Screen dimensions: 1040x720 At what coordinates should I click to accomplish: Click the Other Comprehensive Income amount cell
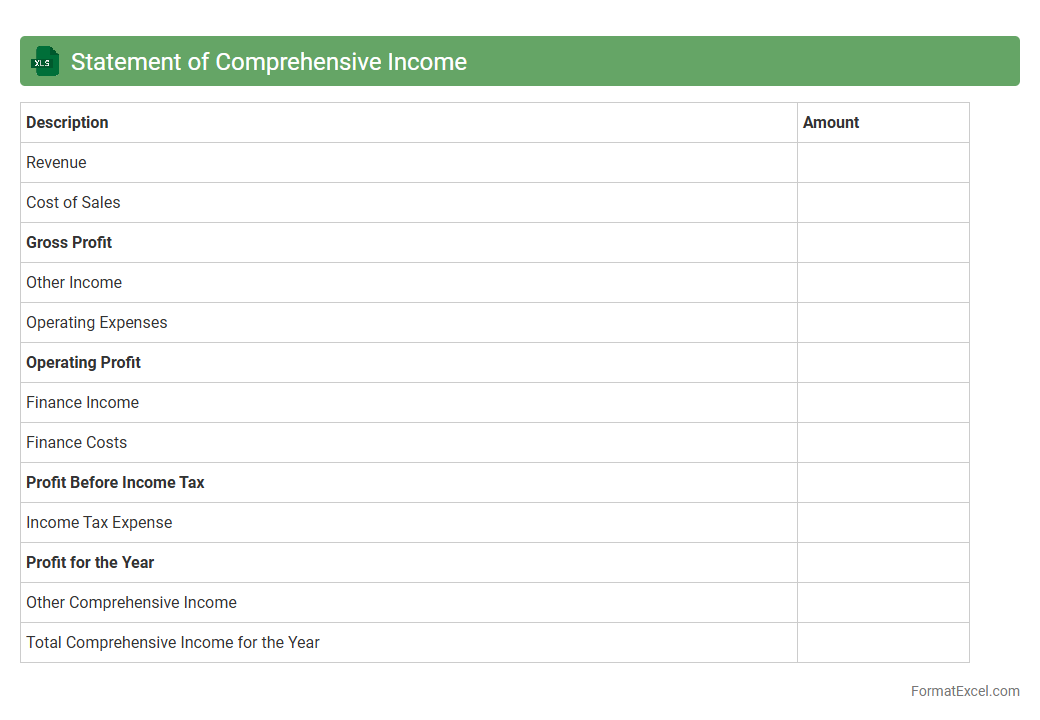click(x=882, y=602)
